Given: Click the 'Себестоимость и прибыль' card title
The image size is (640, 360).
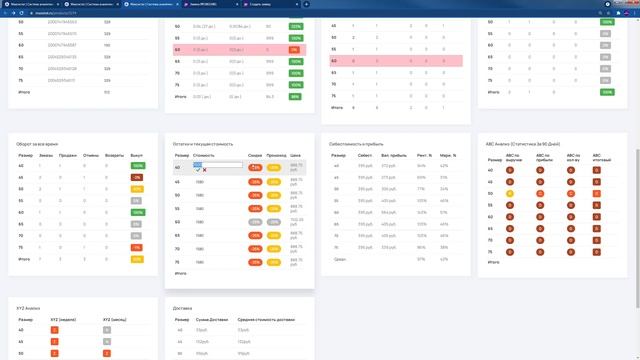Looking at the screenshot, I should [x=356, y=144].
